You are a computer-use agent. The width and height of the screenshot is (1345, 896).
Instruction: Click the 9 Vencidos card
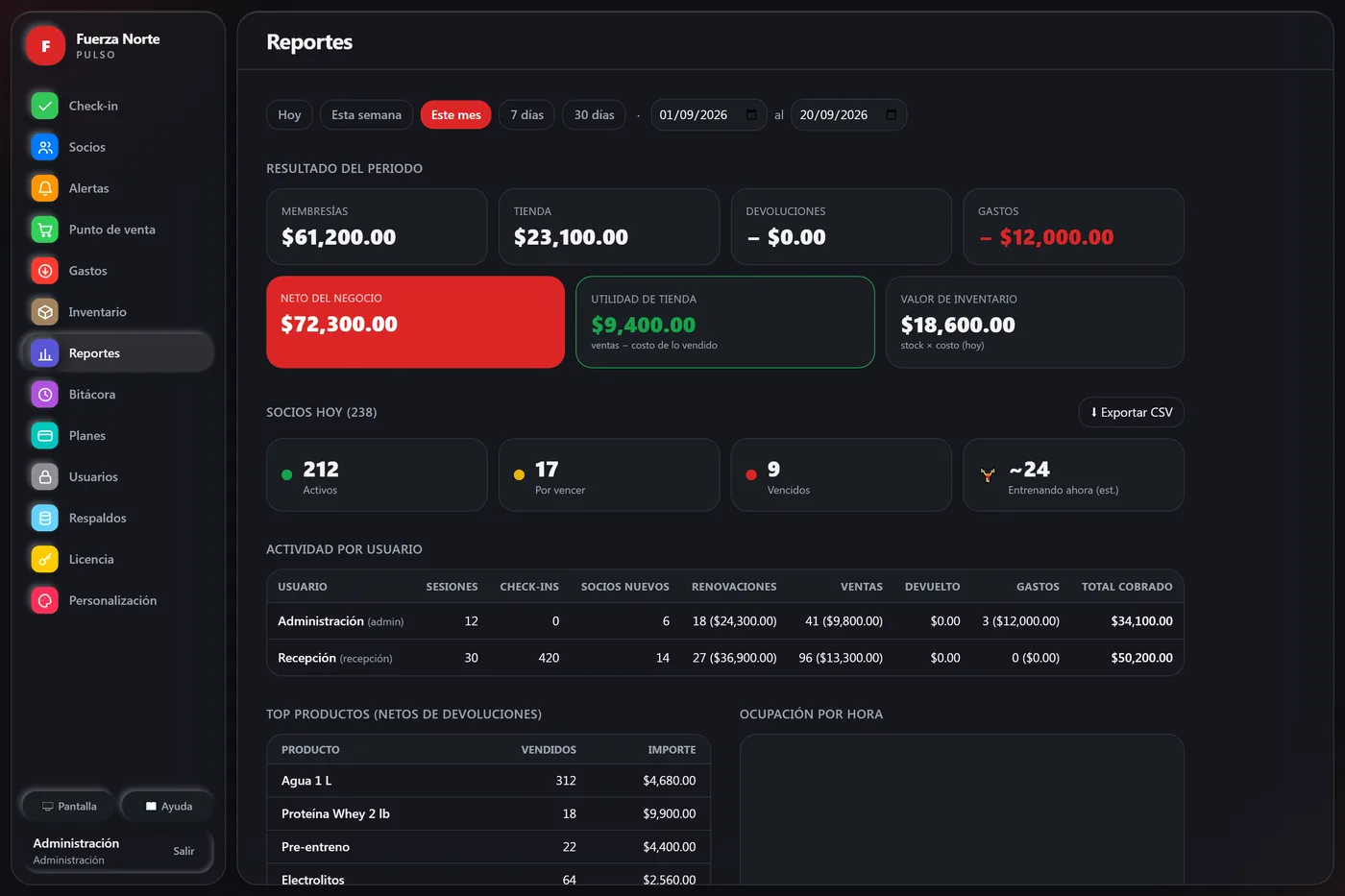[842, 475]
